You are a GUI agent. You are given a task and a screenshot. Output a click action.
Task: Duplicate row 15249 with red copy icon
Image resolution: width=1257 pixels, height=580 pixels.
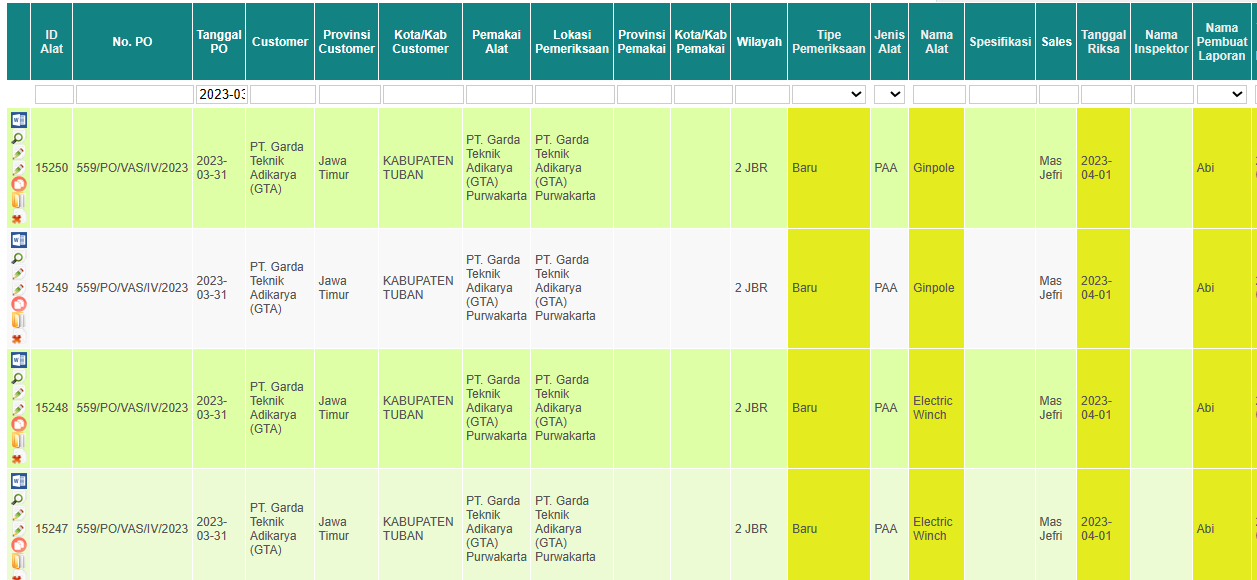[x=18, y=304]
